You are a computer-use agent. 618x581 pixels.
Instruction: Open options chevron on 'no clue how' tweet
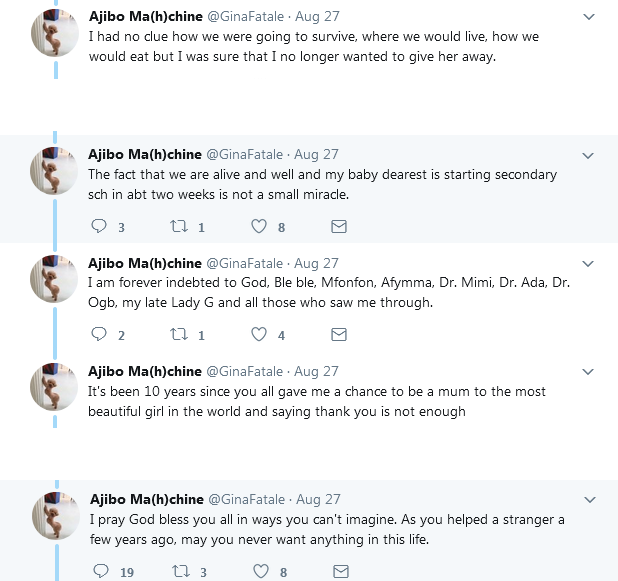point(589,17)
